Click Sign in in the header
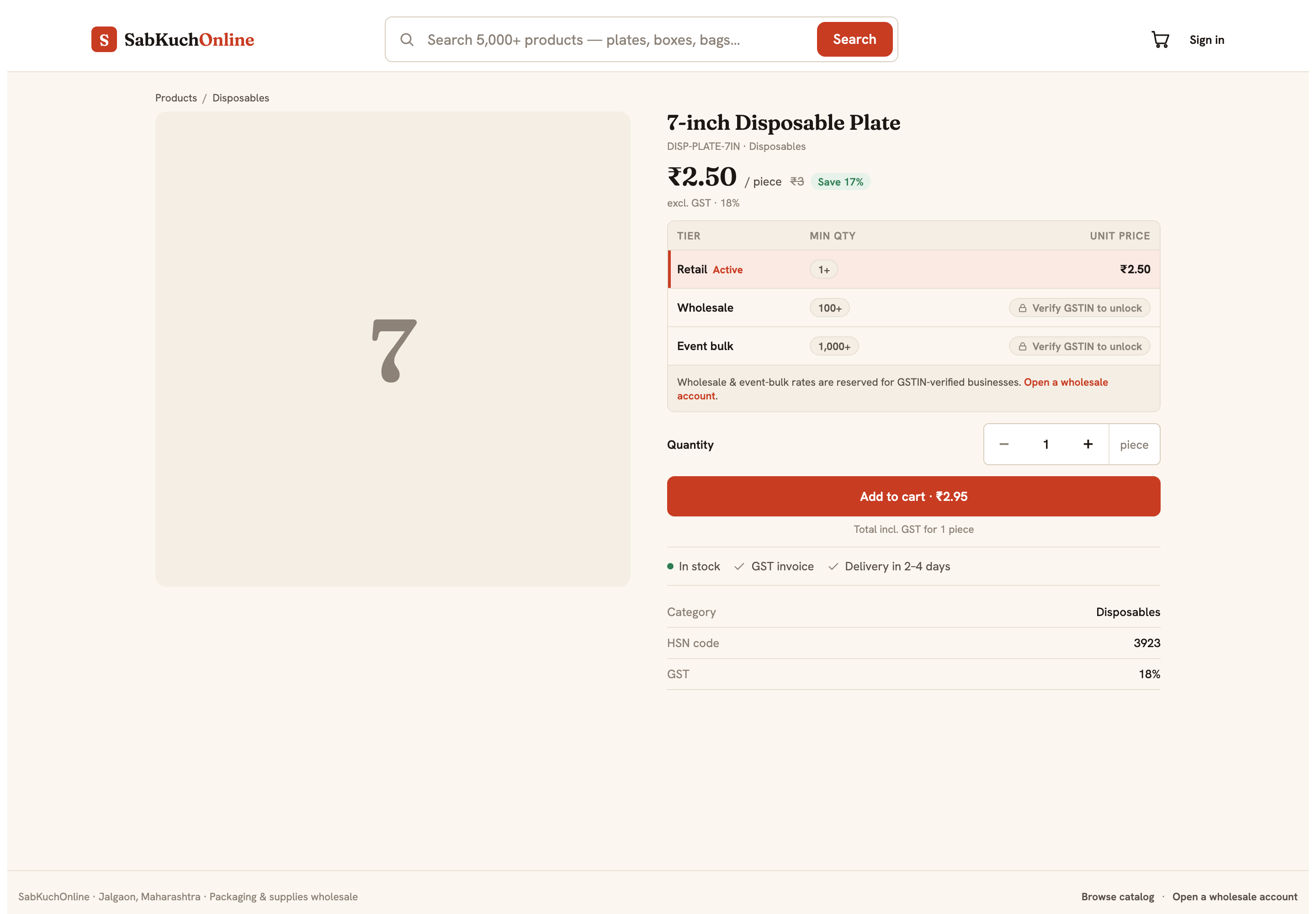This screenshot has width=1316, height=914. coord(1207,39)
